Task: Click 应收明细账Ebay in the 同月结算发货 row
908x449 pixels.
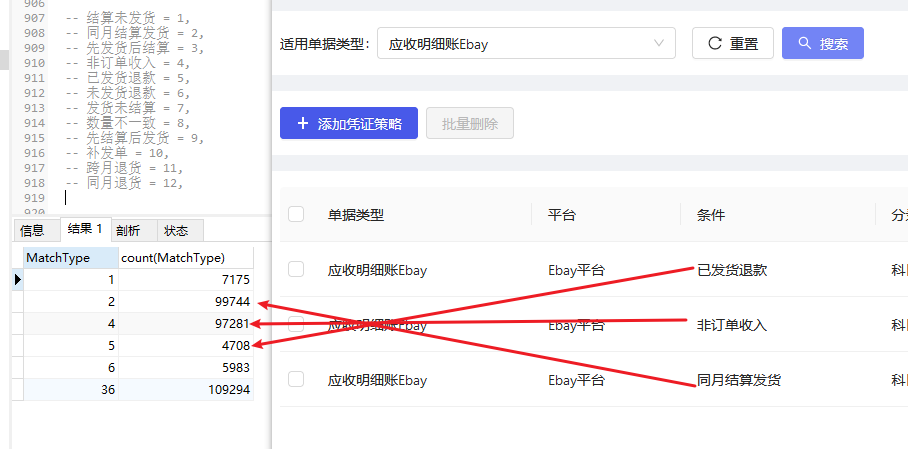Action: click(377, 381)
